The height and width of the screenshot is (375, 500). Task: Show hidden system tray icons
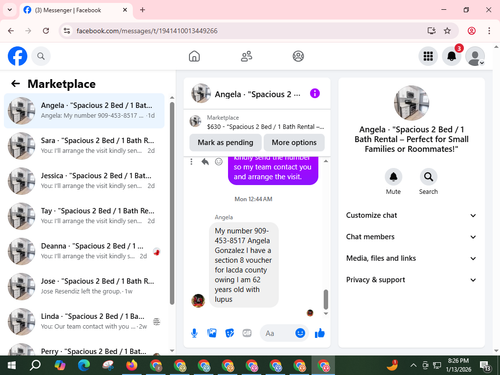[x=413, y=366]
